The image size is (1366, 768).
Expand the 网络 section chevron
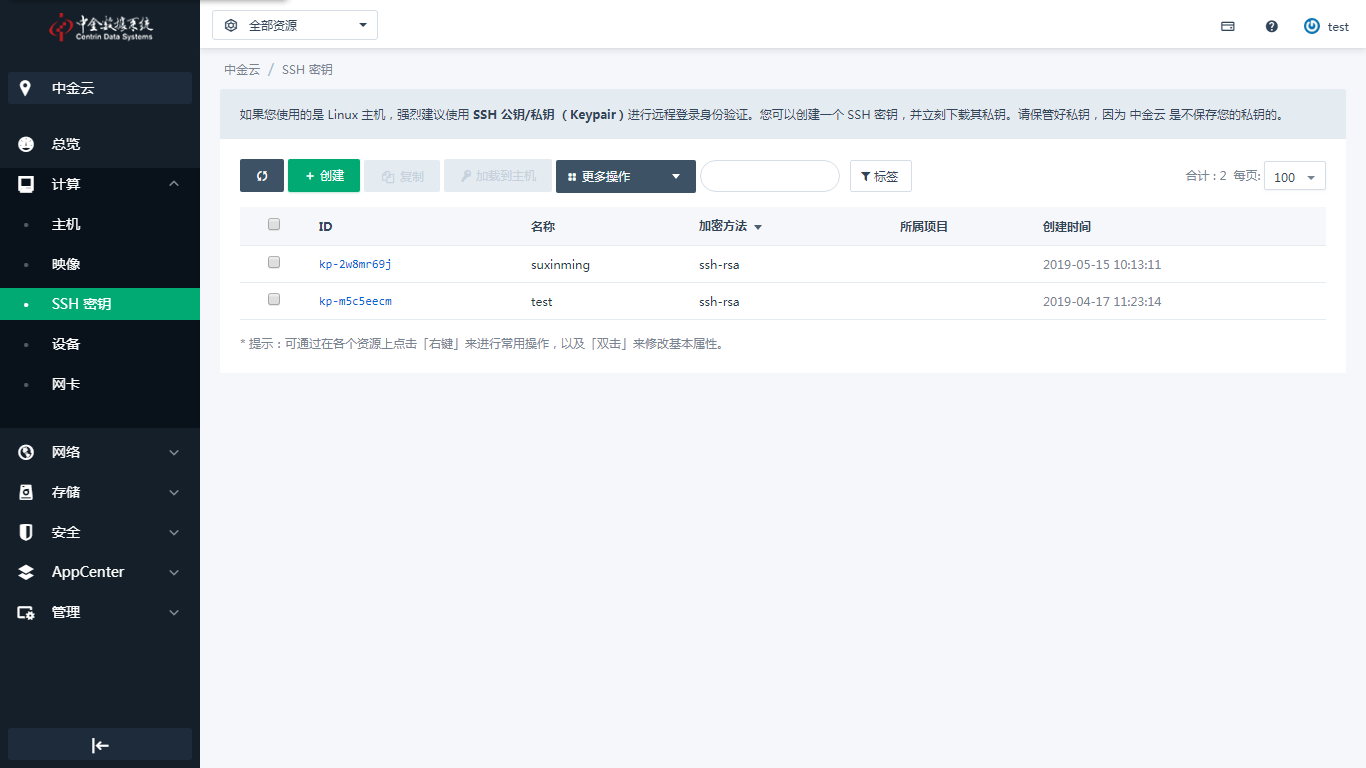point(174,453)
